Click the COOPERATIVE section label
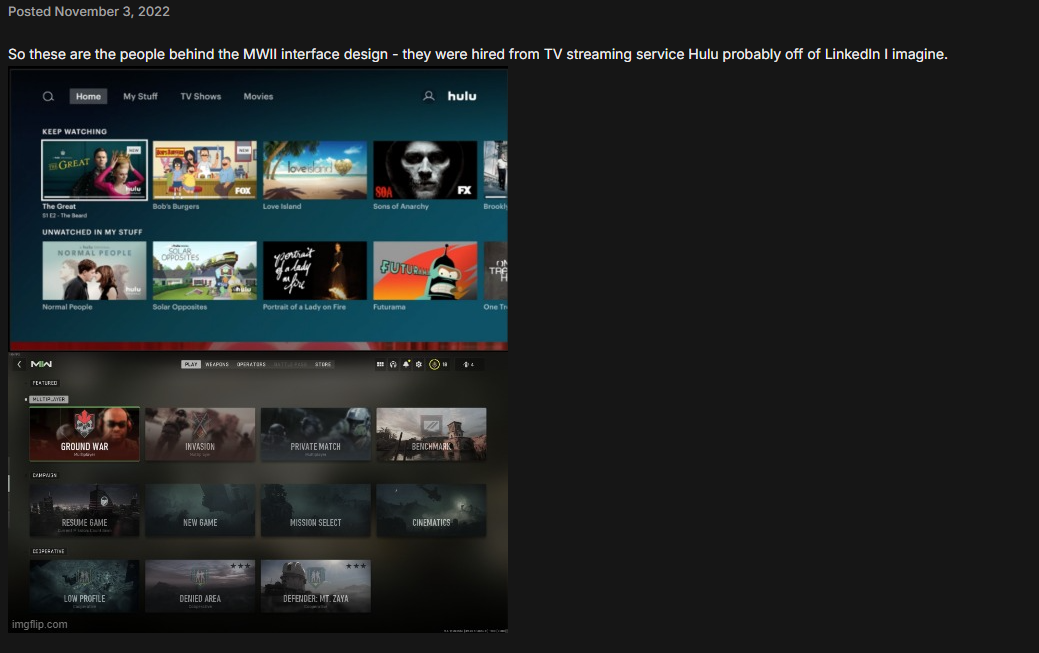 click(x=48, y=551)
